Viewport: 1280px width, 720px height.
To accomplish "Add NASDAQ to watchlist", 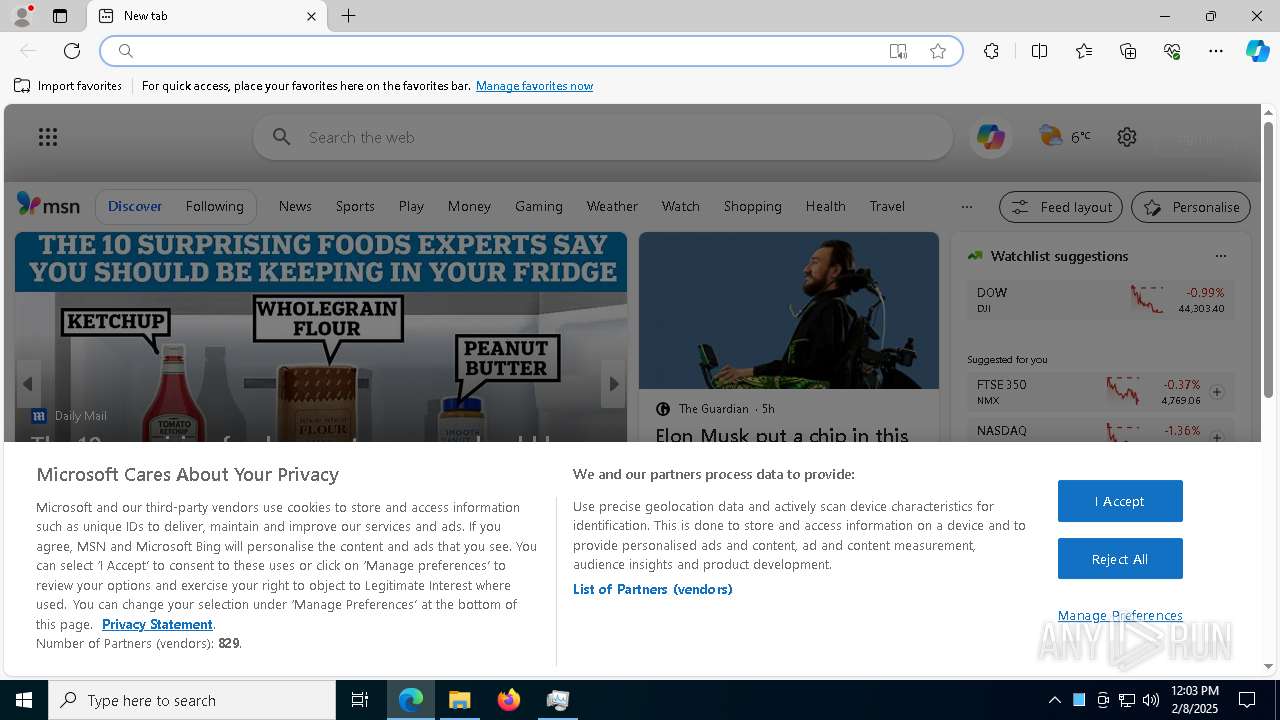I will (x=1216, y=436).
